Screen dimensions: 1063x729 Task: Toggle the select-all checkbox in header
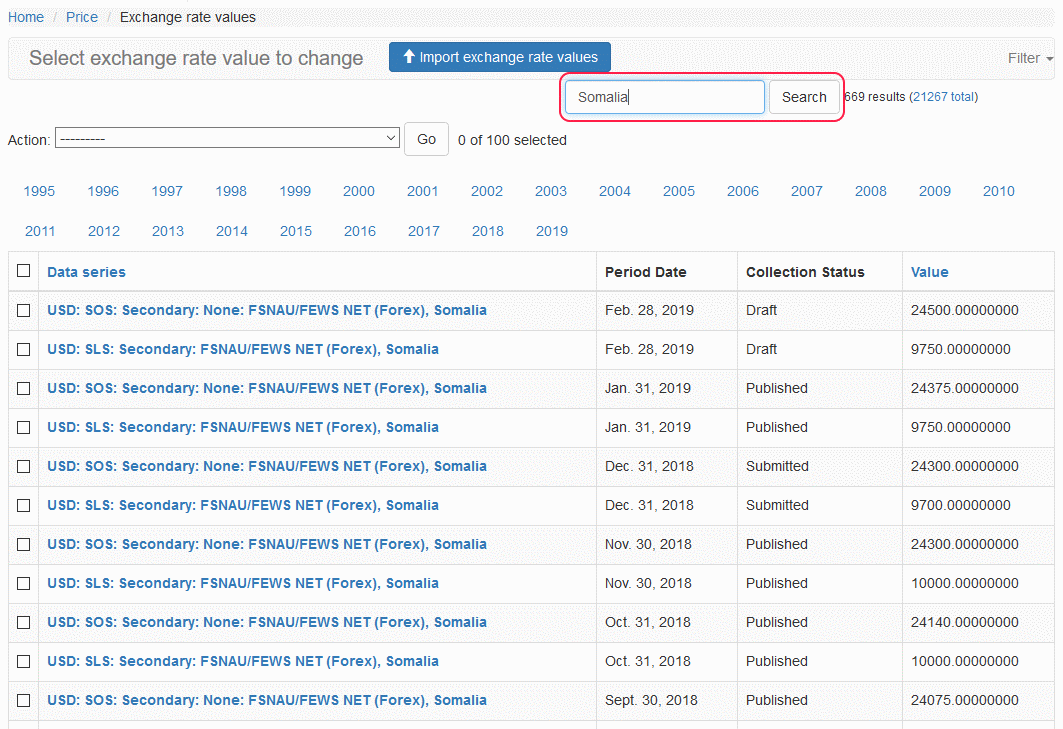[x=24, y=271]
